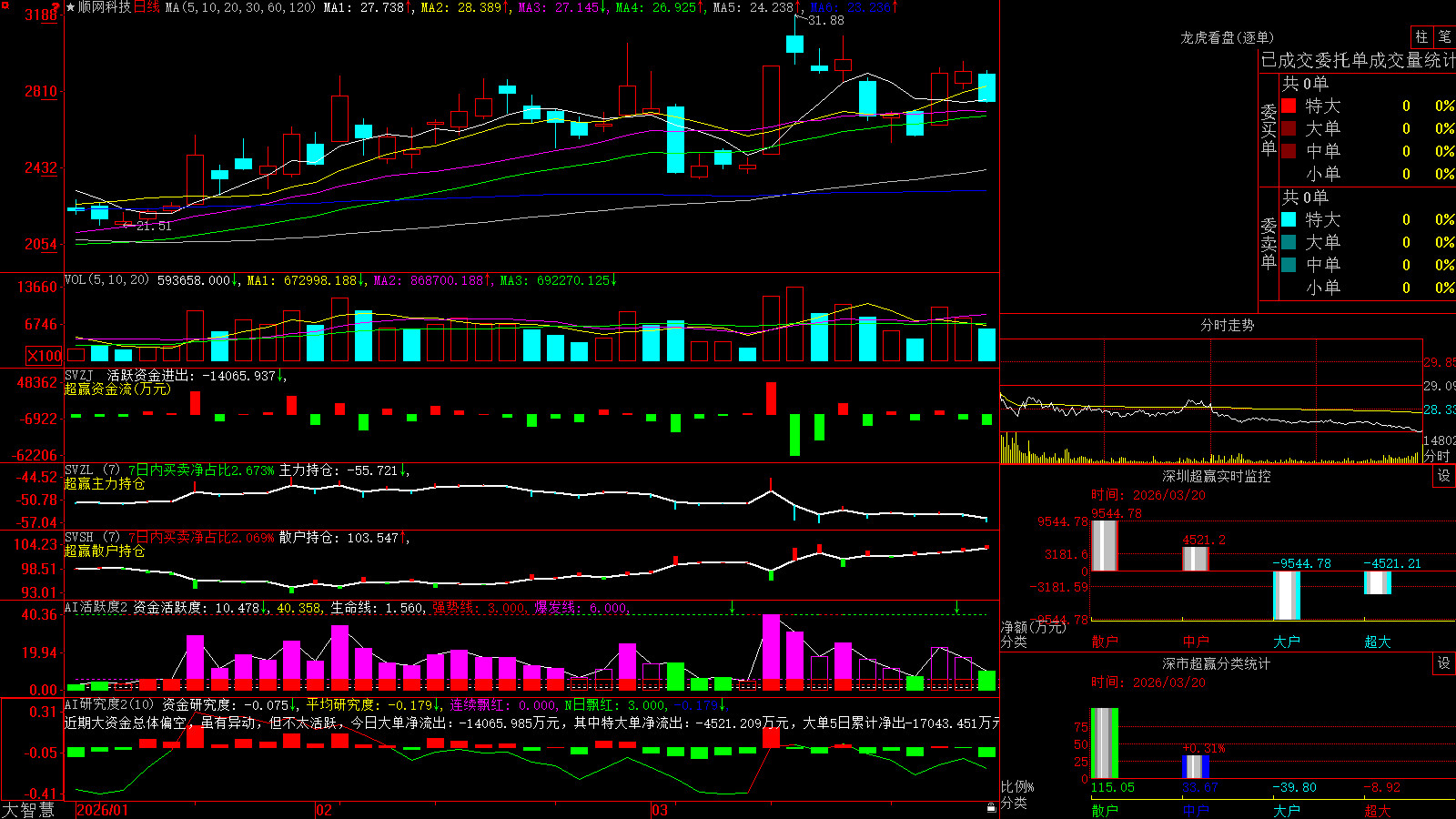Click the 大智慧 logo at bottom-left
This screenshot has width=1456, height=819.
pos(28,810)
